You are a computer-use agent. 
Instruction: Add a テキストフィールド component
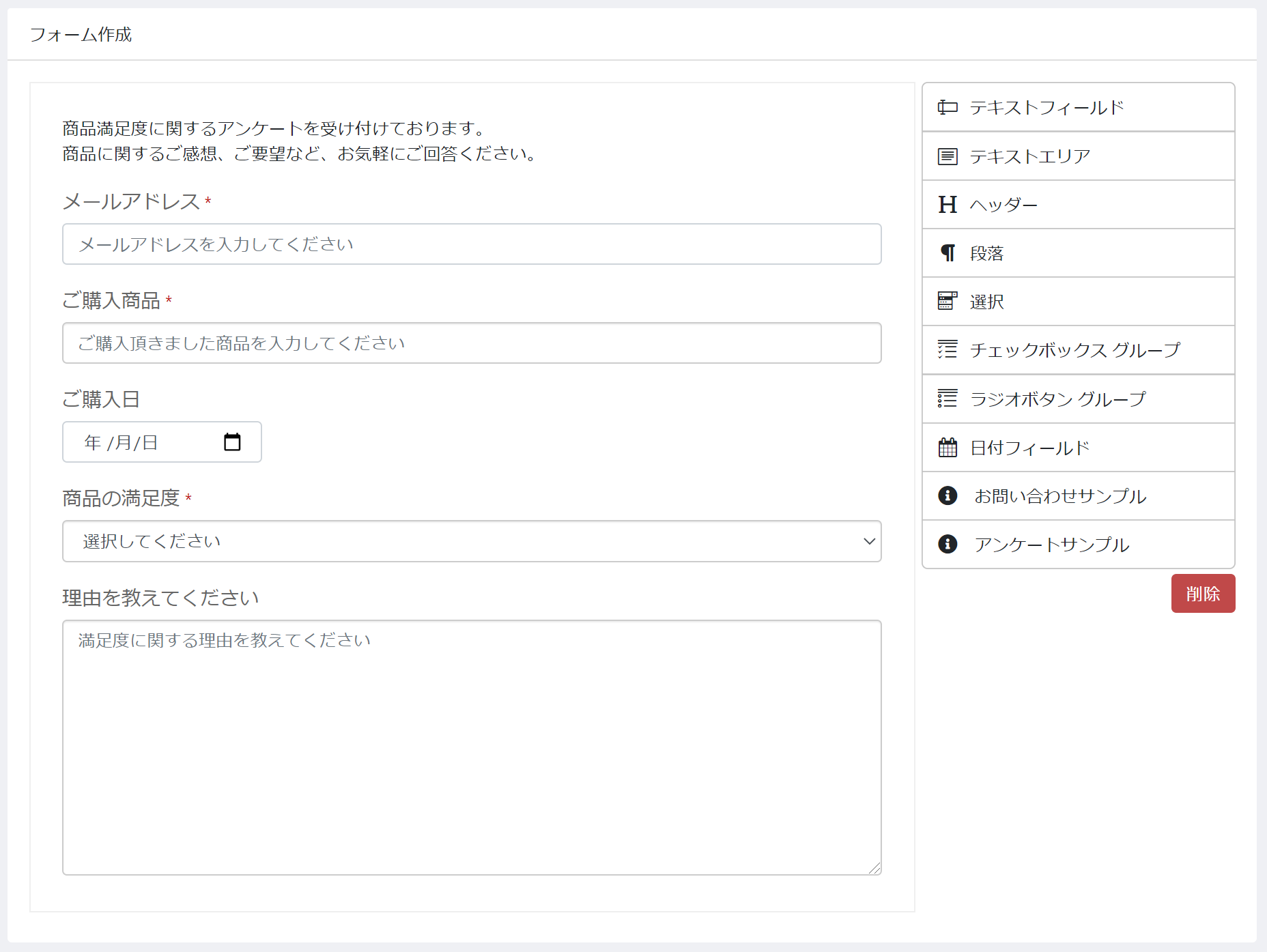(1079, 107)
